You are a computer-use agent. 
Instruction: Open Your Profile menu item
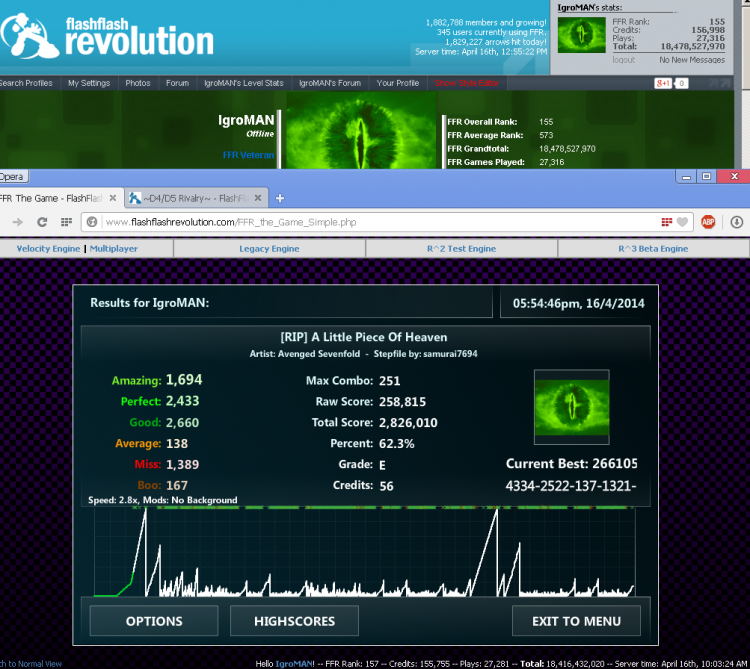point(398,83)
